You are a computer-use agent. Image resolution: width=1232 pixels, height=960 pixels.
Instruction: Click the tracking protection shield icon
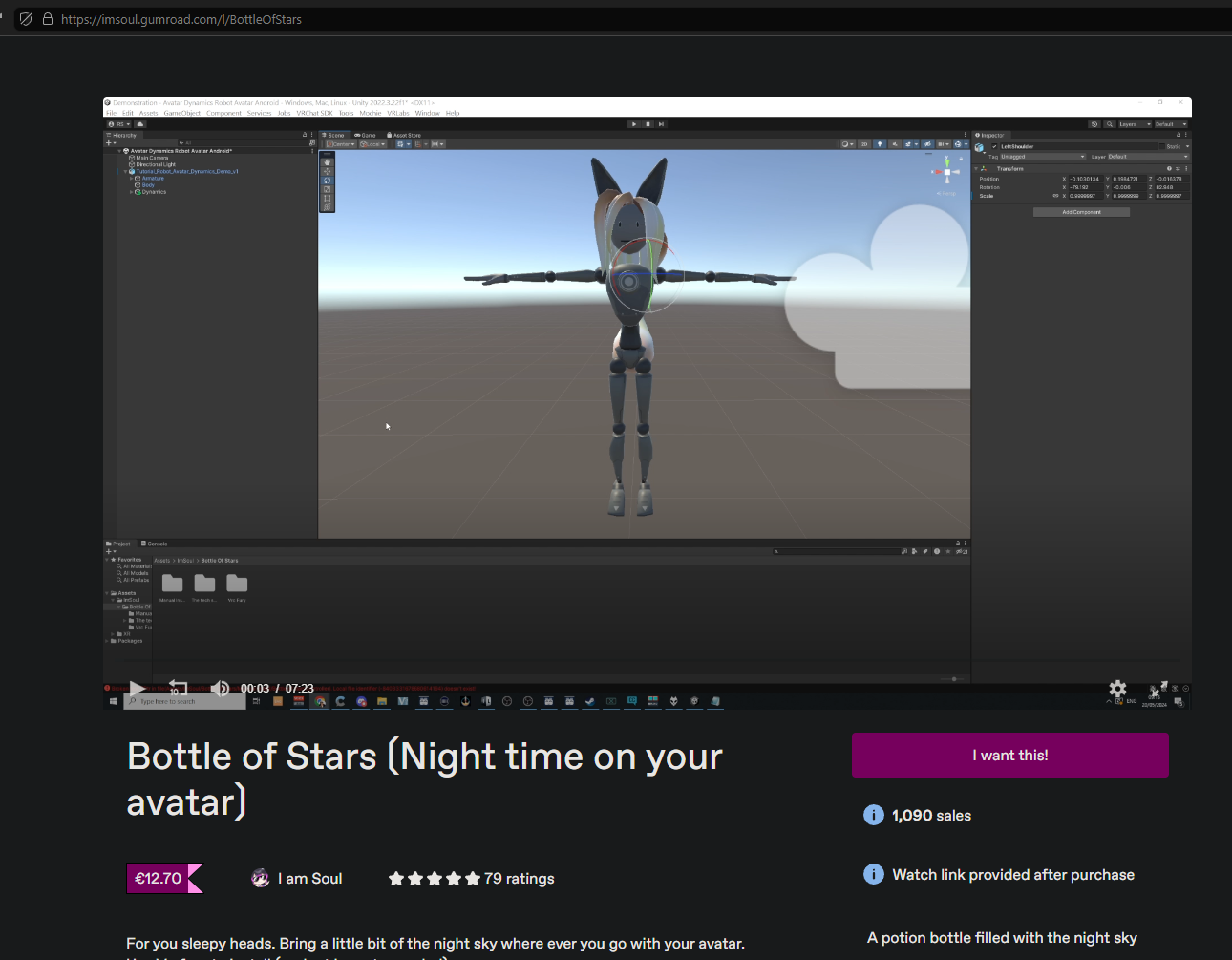(26, 19)
